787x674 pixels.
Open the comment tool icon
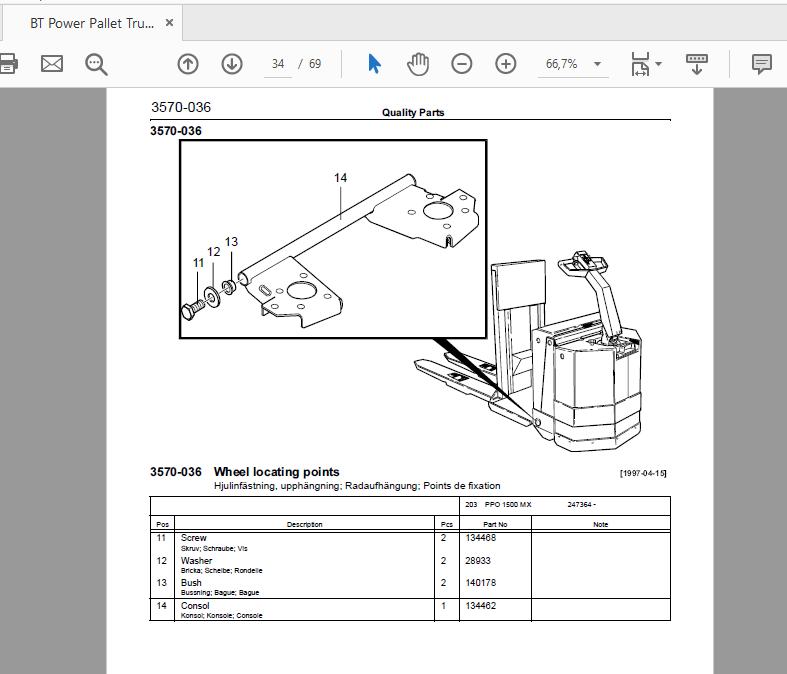(x=761, y=64)
